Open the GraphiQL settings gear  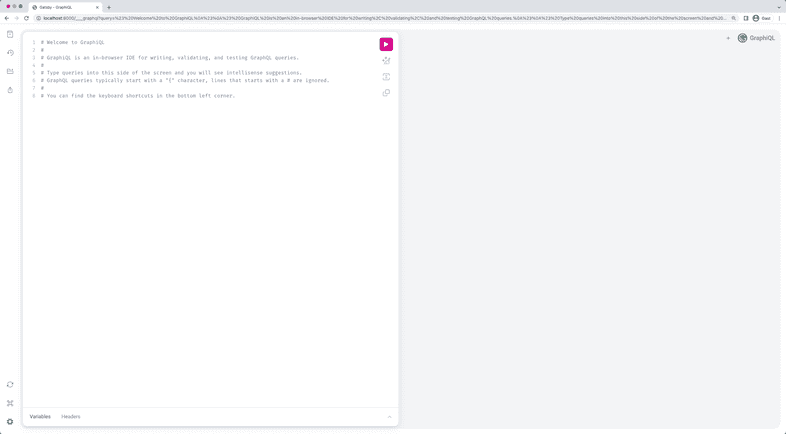pyautogui.click(x=10, y=422)
